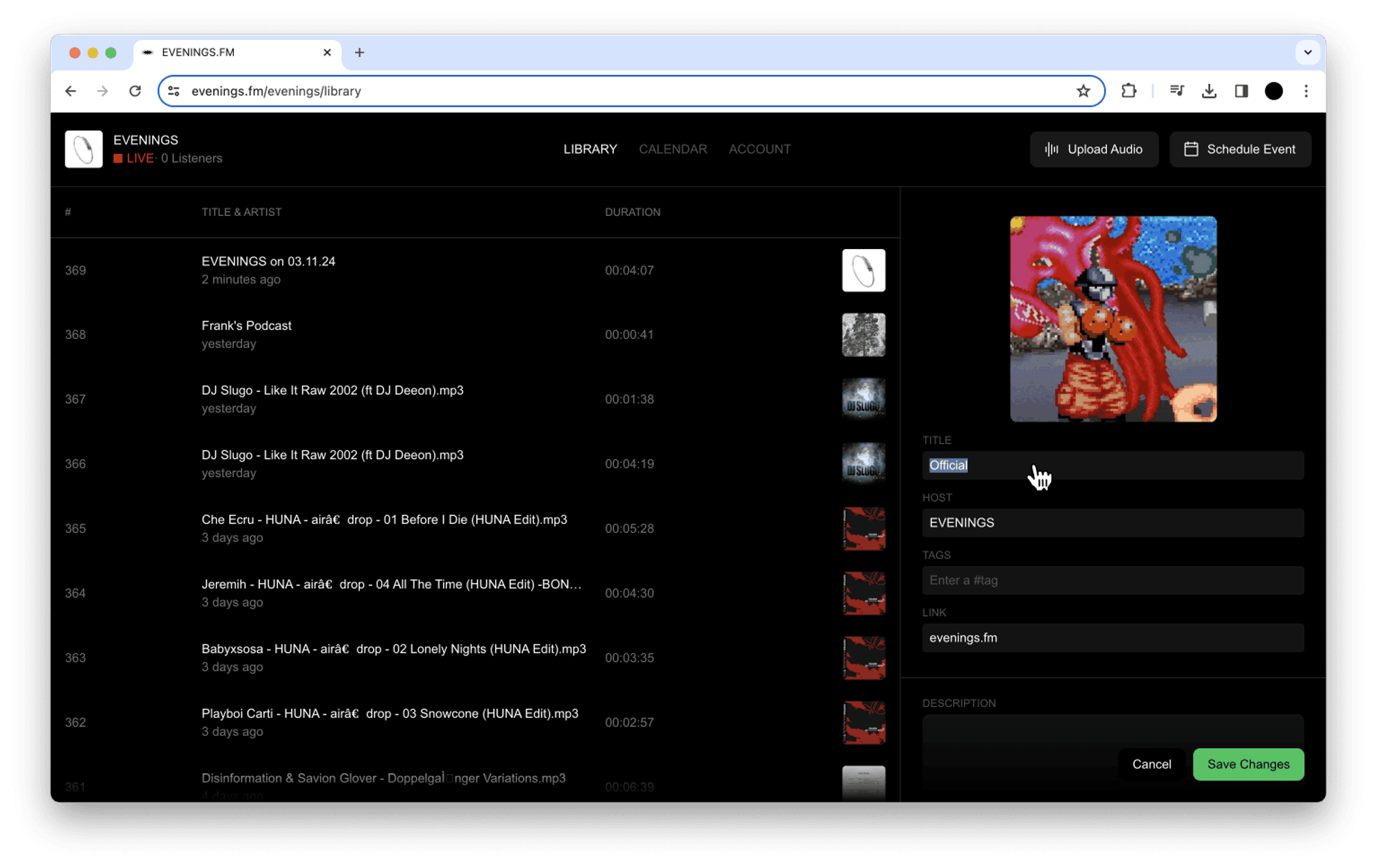Image resolution: width=1376 pixels, height=868 pixels.
Task: Open the browser downloads icon
Action: click(x=1209, y=91)
